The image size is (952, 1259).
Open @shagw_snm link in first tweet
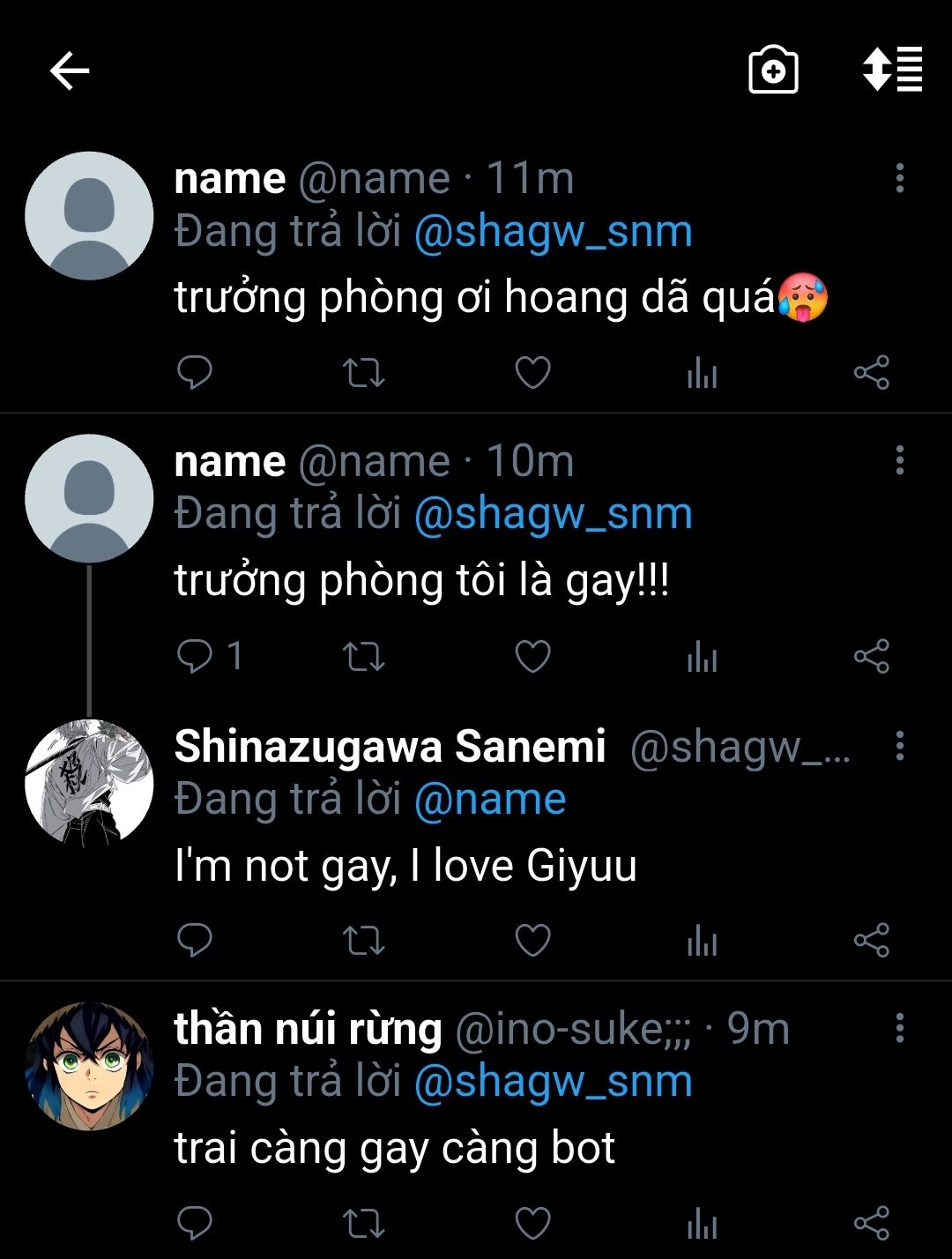pos(553,232)
